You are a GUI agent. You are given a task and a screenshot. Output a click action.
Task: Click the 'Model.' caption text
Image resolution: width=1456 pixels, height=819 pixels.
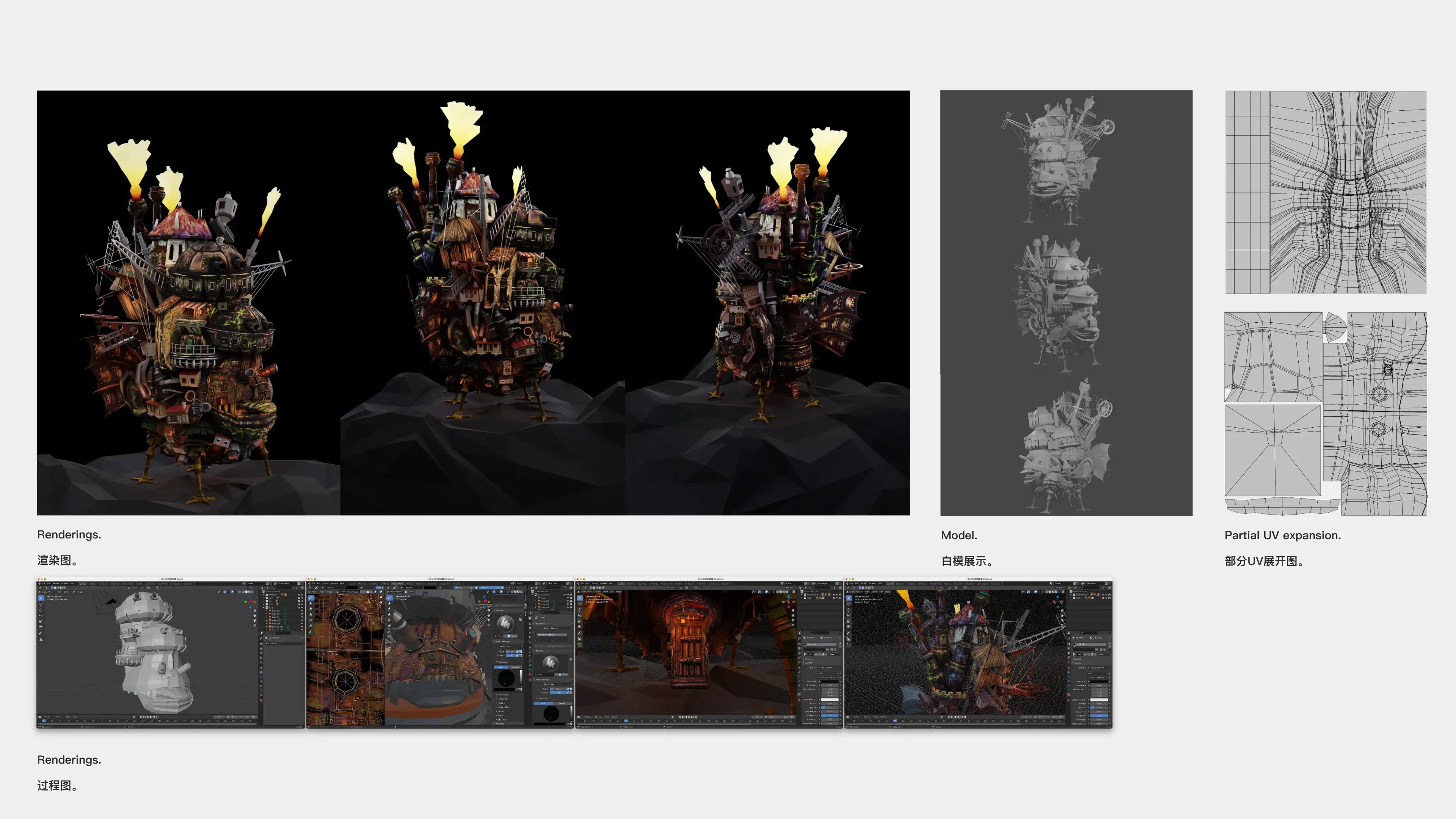[x=959, y=535]
